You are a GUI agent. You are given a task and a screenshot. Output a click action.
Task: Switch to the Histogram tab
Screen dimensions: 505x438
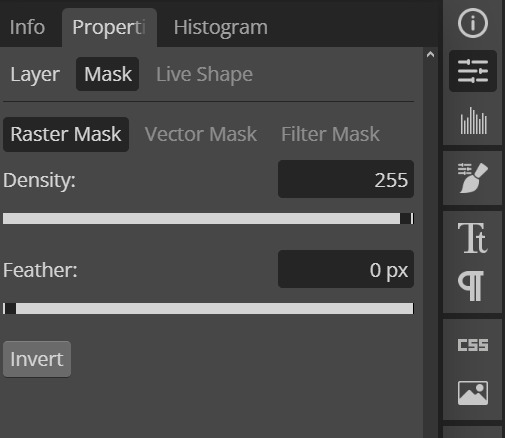point(221,27)
